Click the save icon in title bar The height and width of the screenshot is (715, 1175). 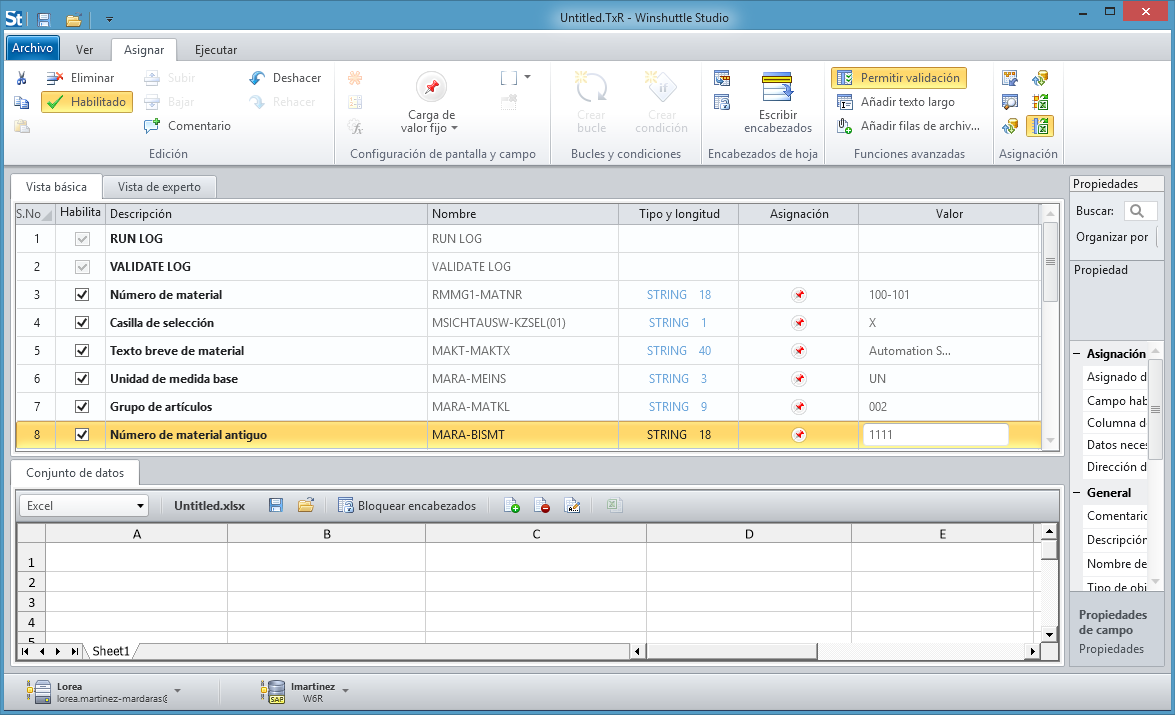(43, 18)
